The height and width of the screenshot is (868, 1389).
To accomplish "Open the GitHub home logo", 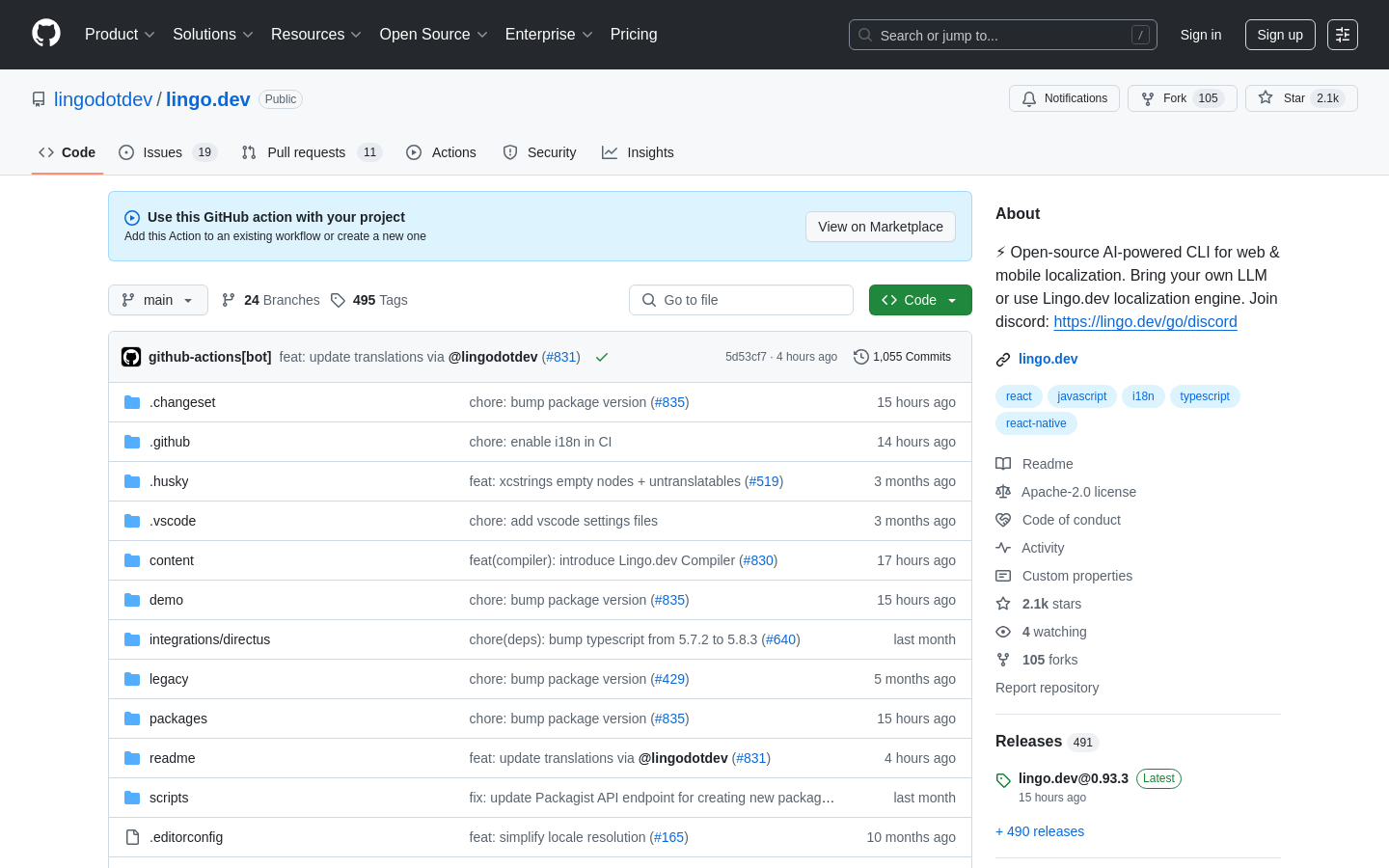I will click(x=46, y=34).
